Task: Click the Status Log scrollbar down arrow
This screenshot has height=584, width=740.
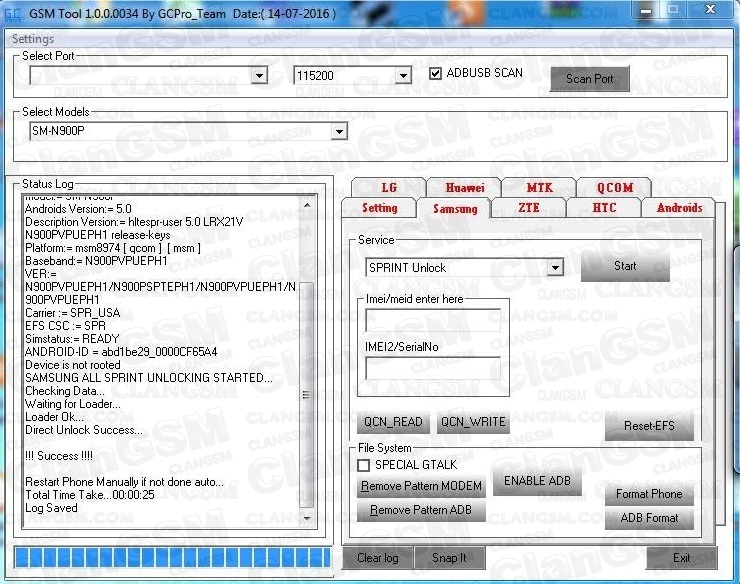Action: pos(307,518)
